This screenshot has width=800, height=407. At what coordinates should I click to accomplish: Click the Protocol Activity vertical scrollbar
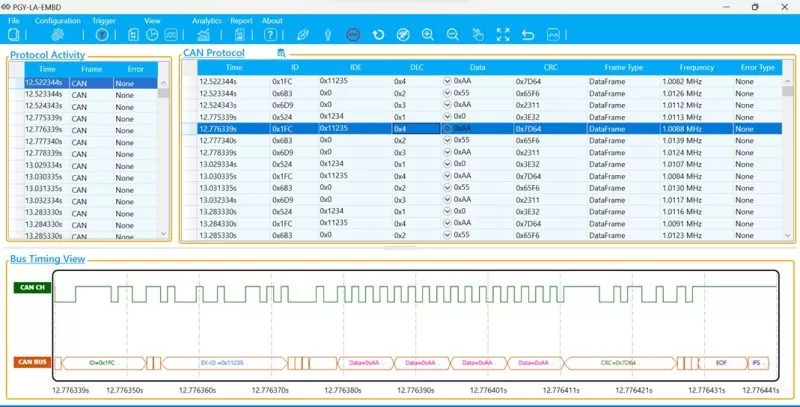pos(163,150)
